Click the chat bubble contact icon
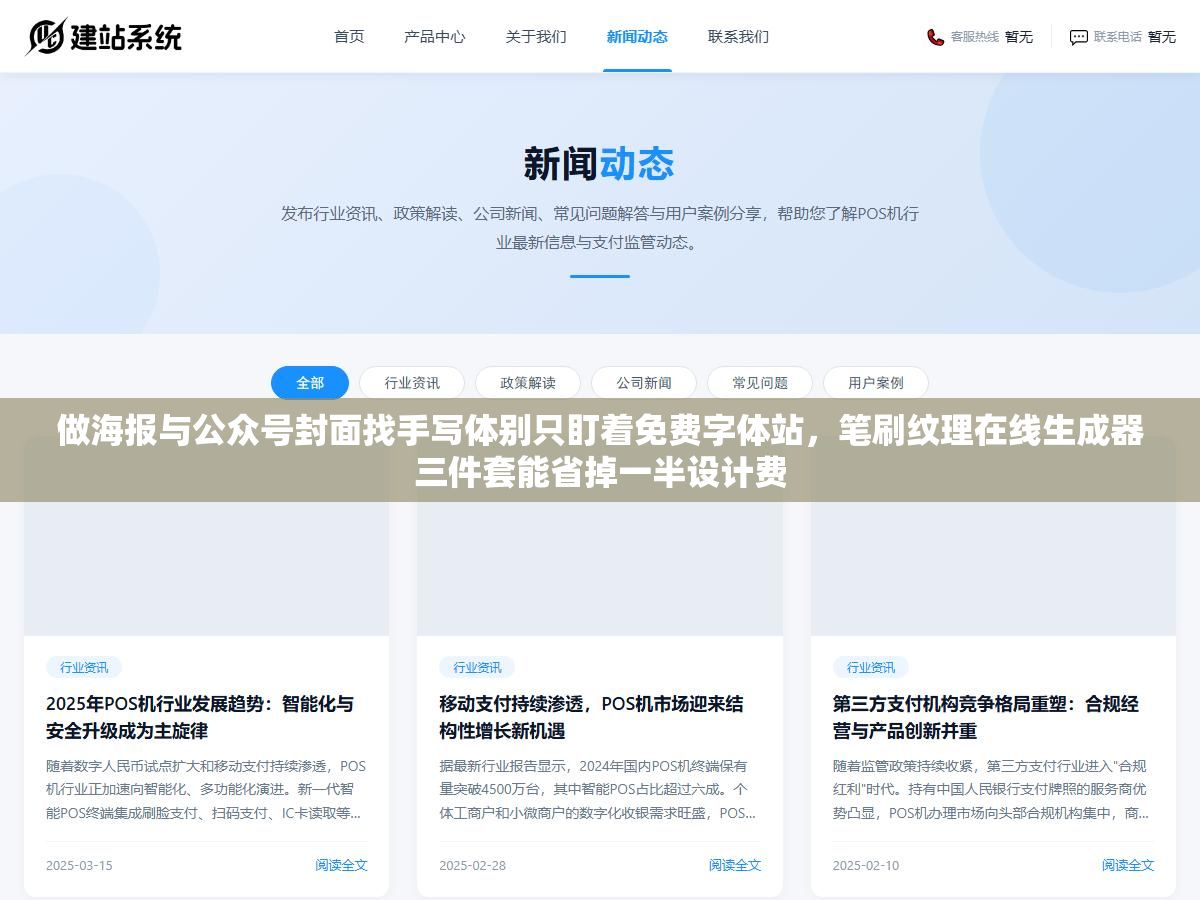 (x=1079, y=37)
